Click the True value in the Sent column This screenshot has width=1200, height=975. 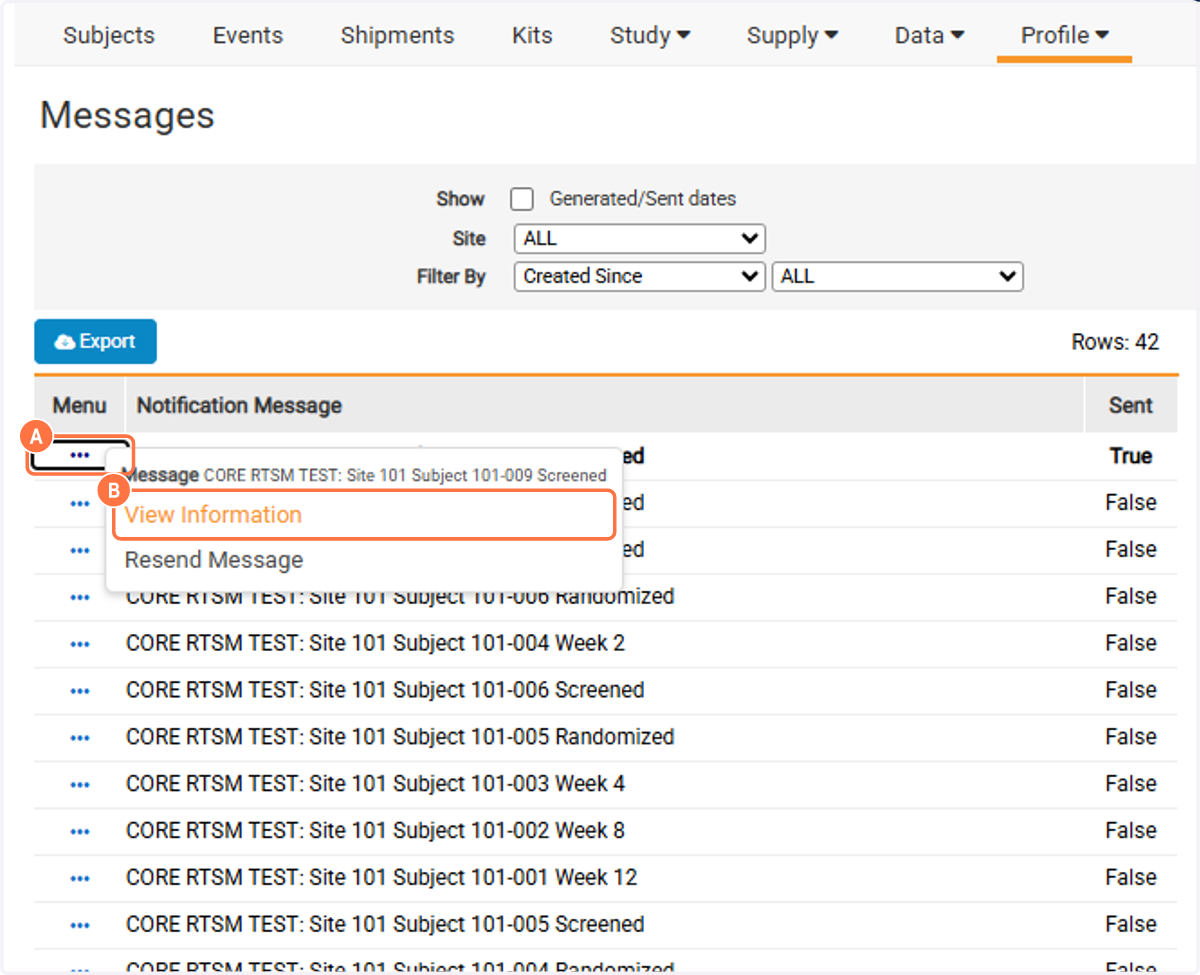pos(1131,456)
